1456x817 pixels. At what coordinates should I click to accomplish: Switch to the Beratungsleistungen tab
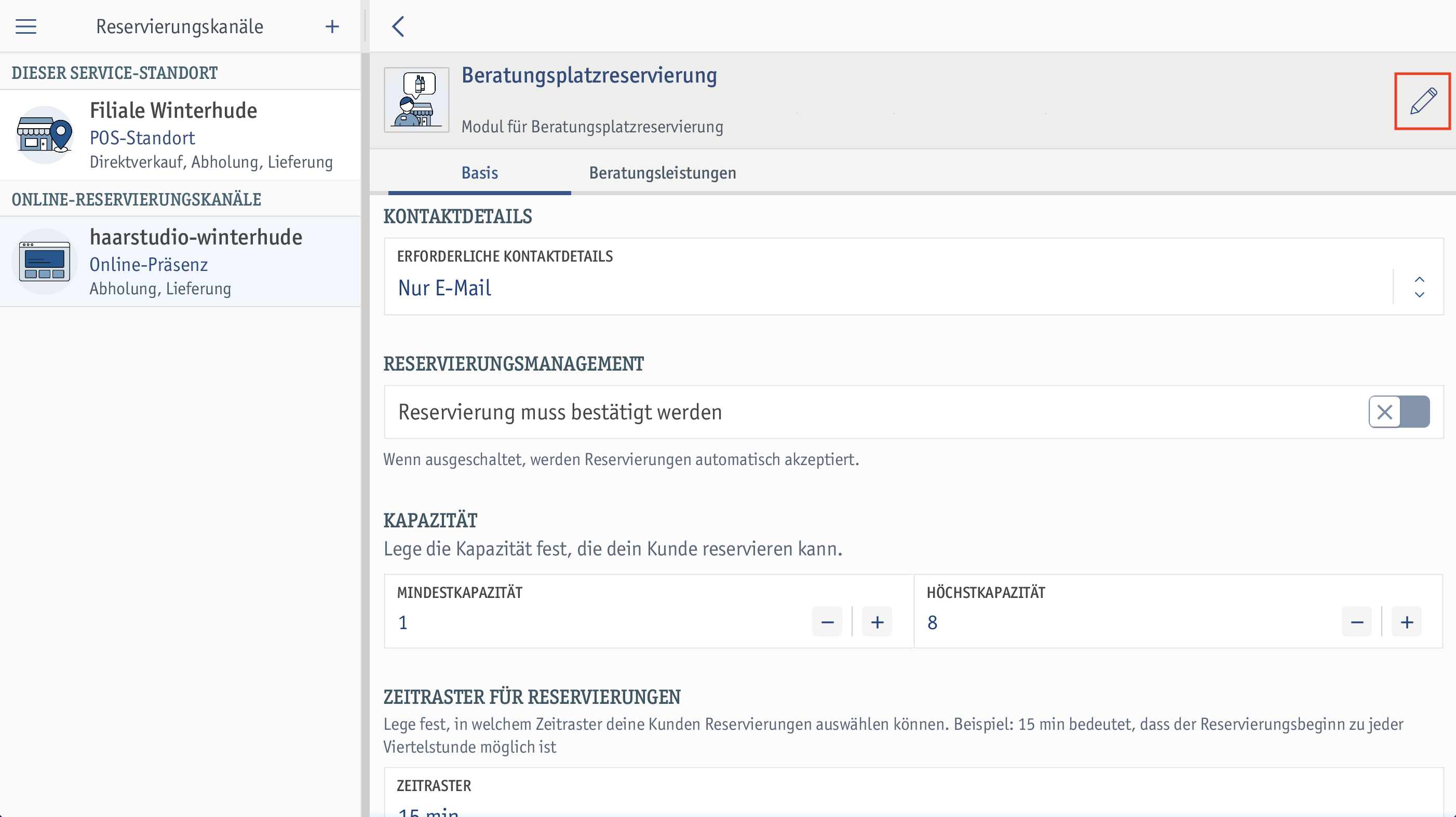click(663, 173)
